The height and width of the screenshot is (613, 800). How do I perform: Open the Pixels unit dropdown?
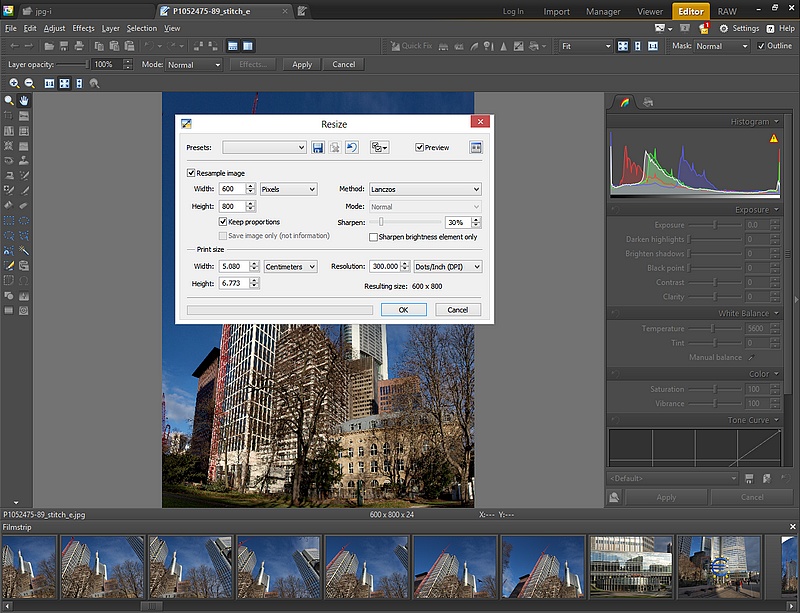[x=288, y=189]
